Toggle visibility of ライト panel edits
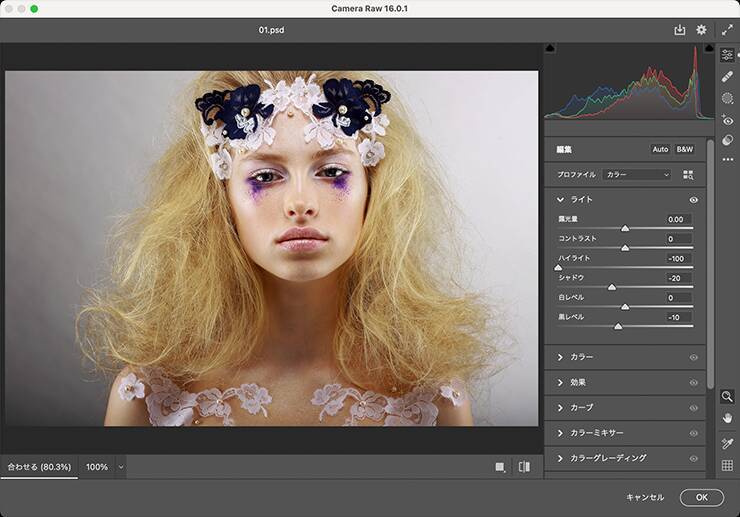This screenshot has height=517, width=740. click(x=693, y=200)
